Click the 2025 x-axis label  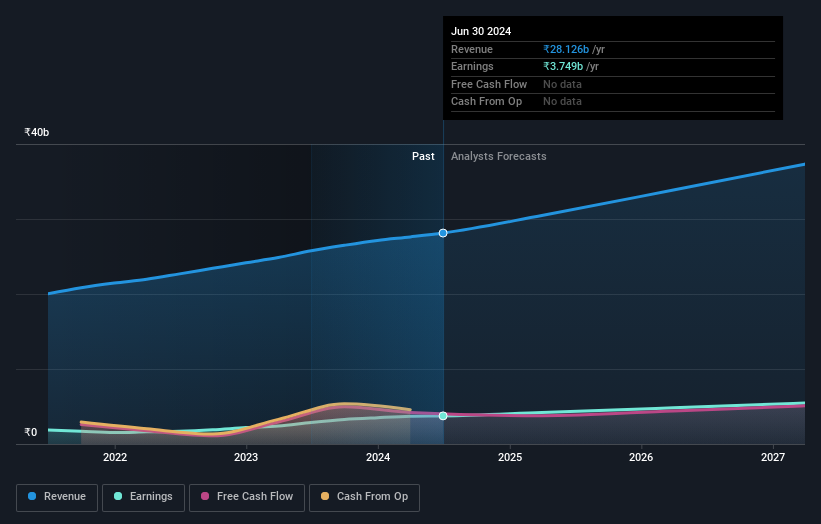[509, 458]
